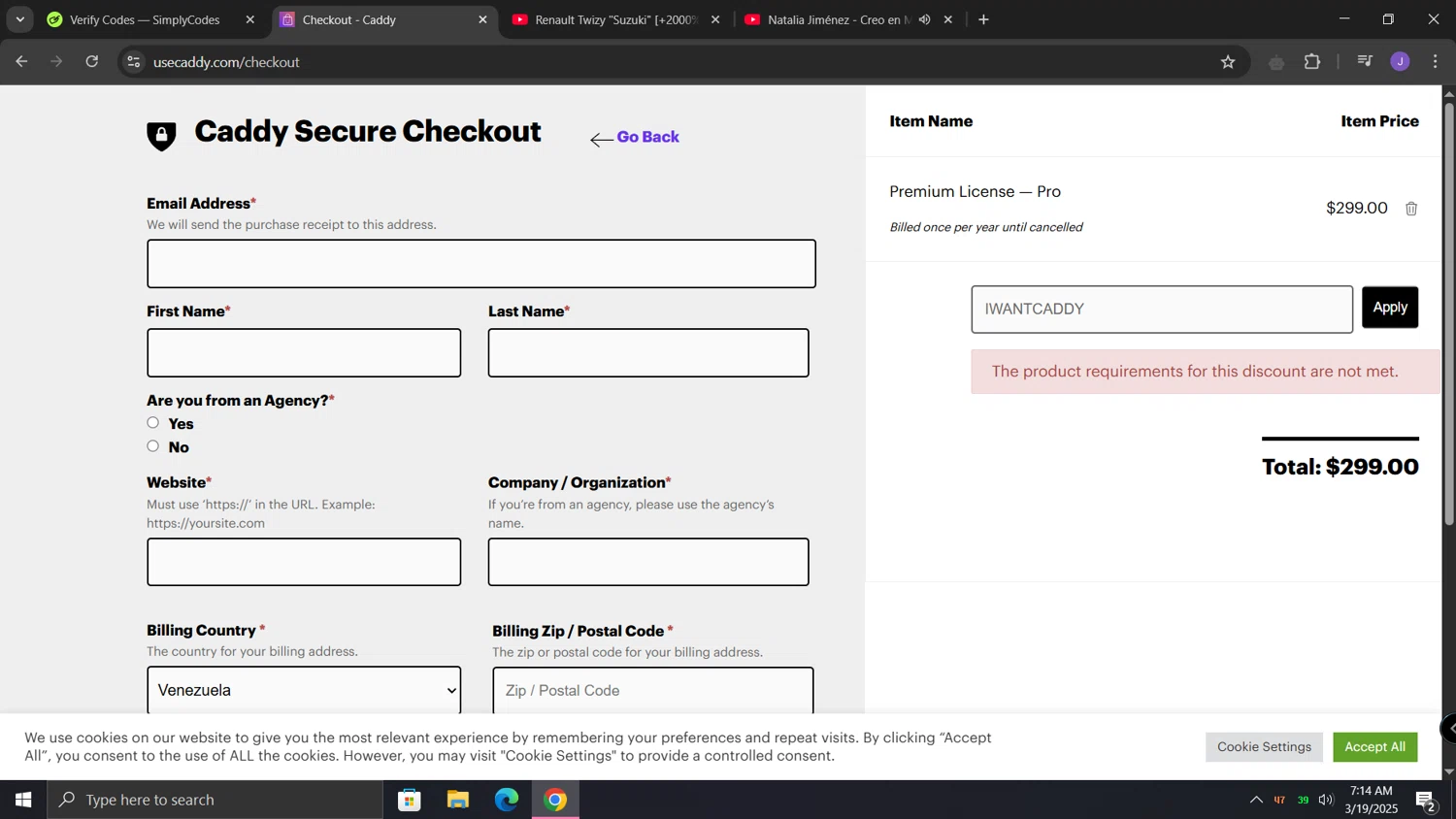Mute audio on Natalia Jiménez tab

point(925,19)
